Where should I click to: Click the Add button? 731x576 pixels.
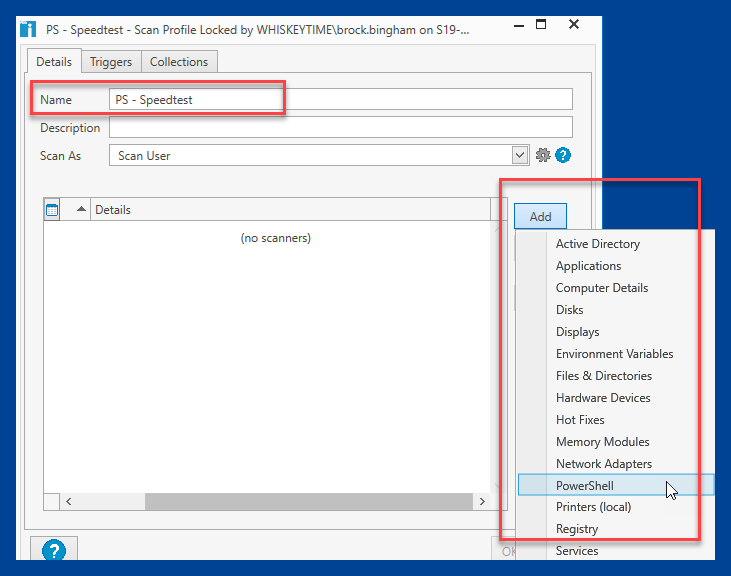point(540,216)
